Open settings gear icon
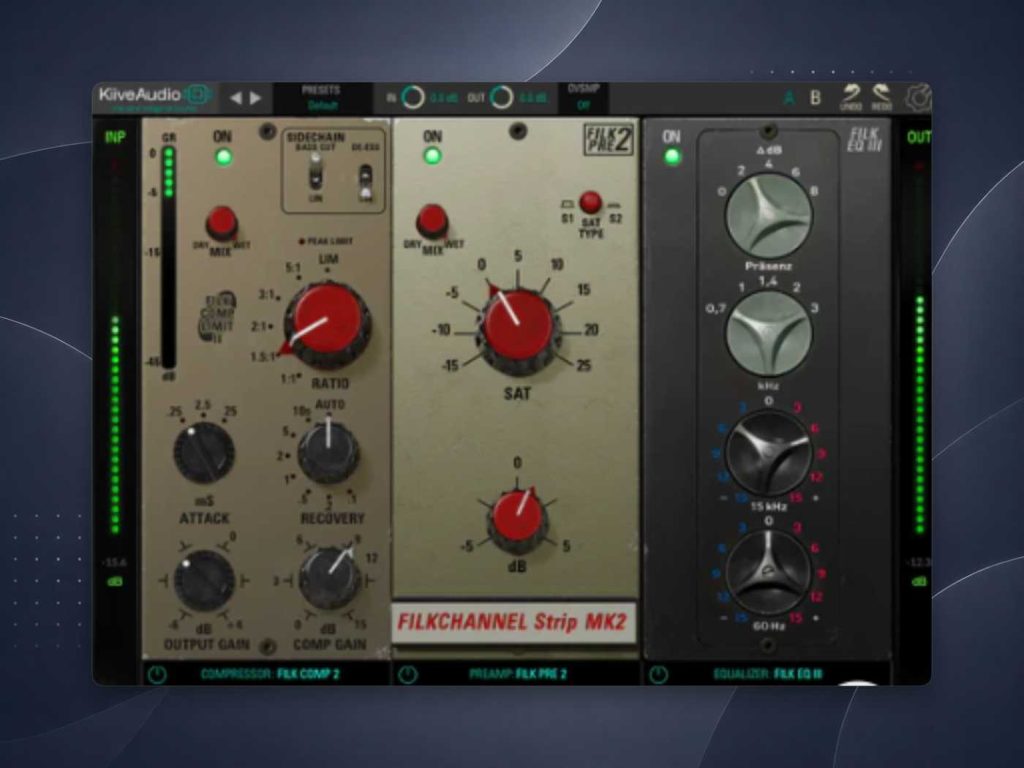Image resolution: width=1024 pixels, height=768 pixels. coord(918,98)
